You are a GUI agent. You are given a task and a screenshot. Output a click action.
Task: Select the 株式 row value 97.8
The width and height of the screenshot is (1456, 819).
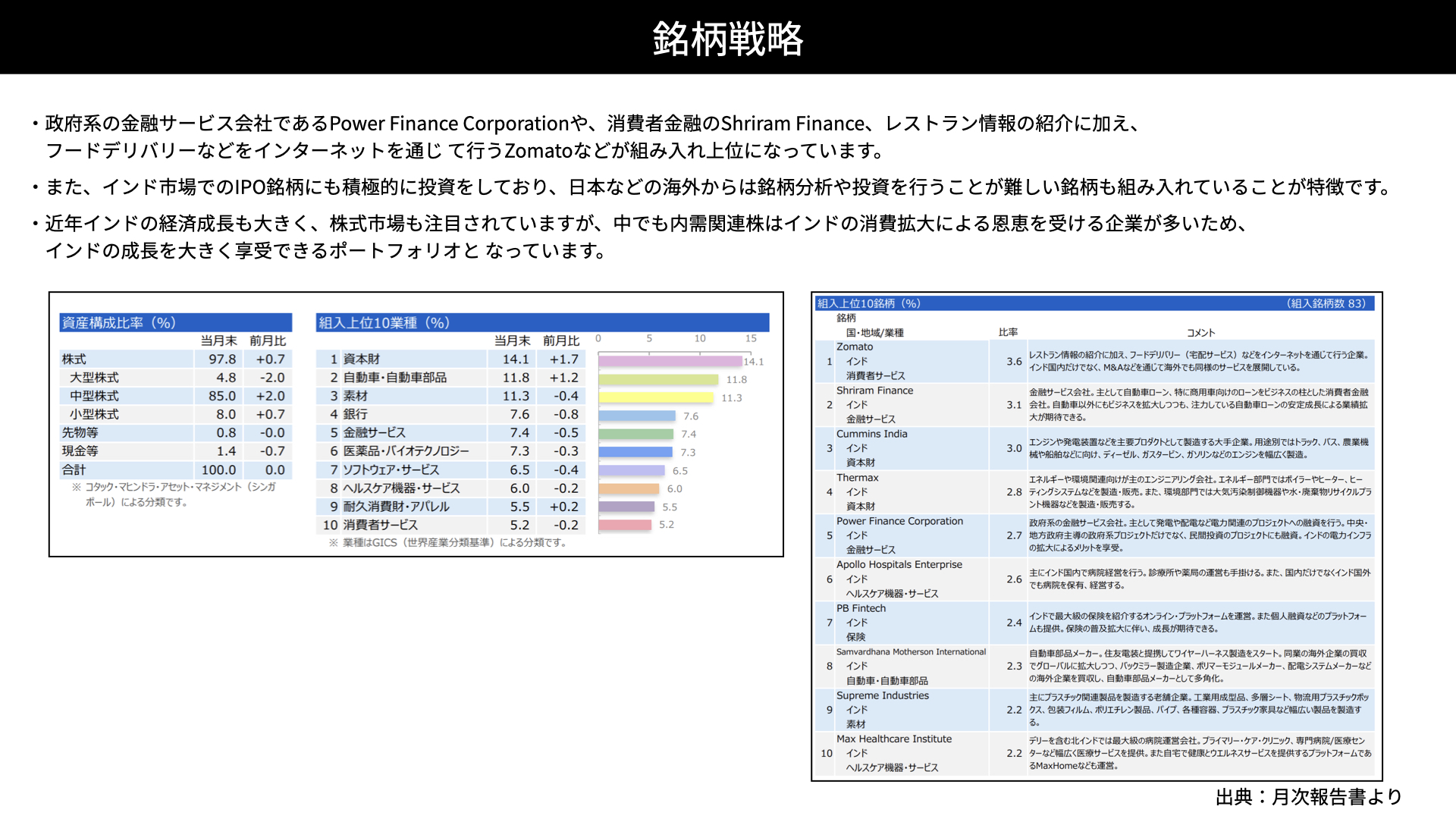tap(222, 359)
